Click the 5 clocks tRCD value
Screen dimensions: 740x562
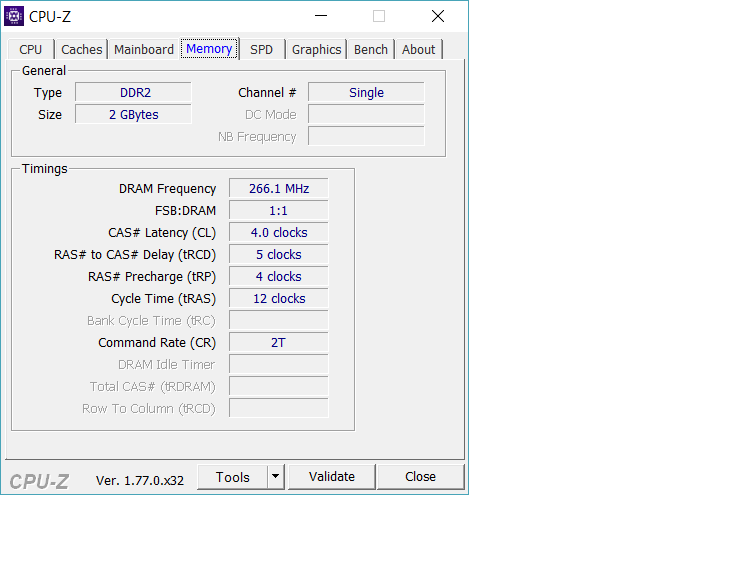(279, 255)
